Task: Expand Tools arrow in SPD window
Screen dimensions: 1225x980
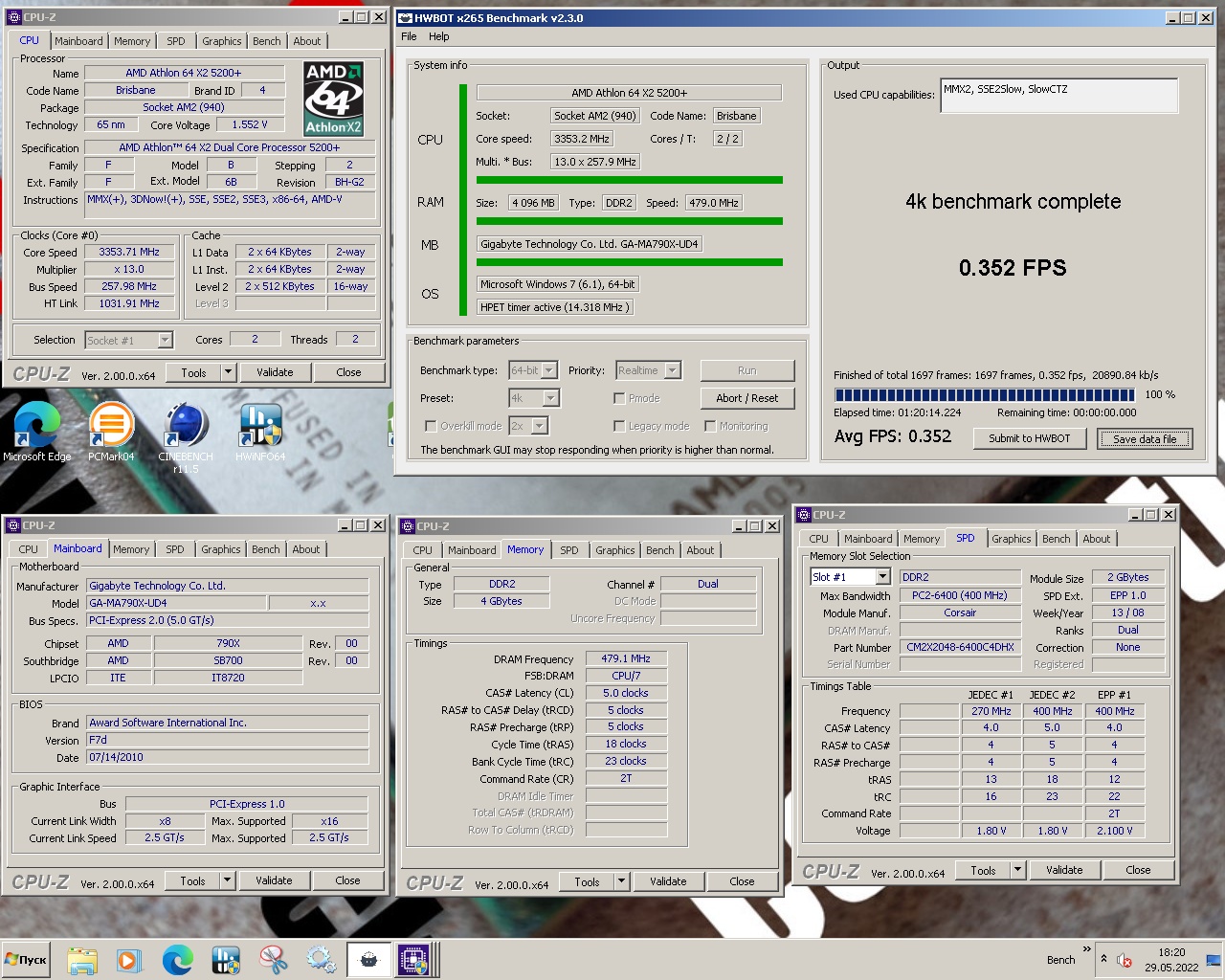Action: pos(1017,870)
